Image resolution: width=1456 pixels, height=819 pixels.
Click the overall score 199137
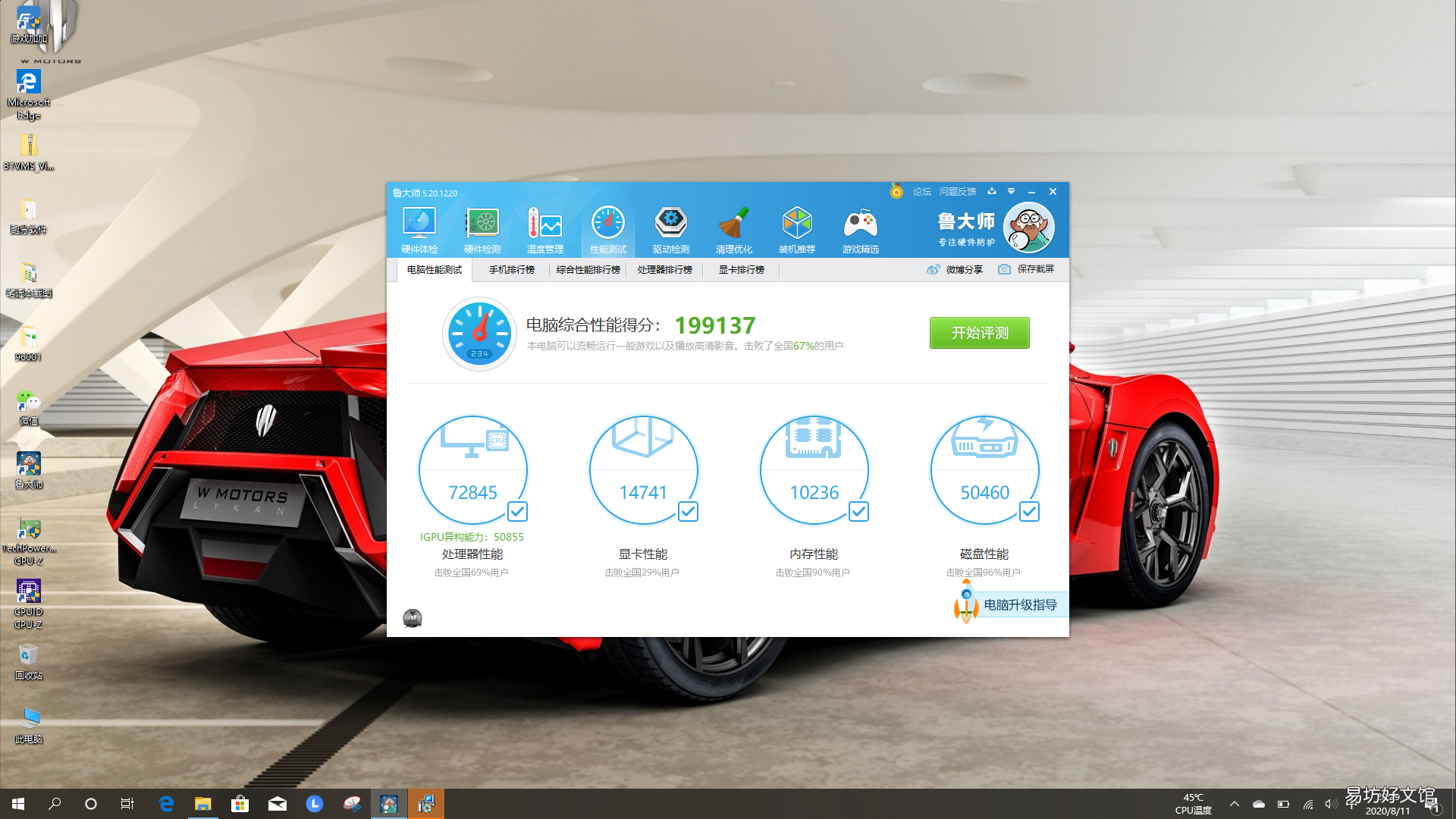(x=715, y=325)
